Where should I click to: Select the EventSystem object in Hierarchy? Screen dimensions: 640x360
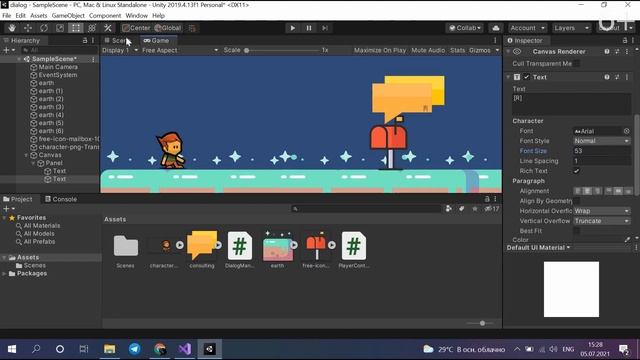58,75
